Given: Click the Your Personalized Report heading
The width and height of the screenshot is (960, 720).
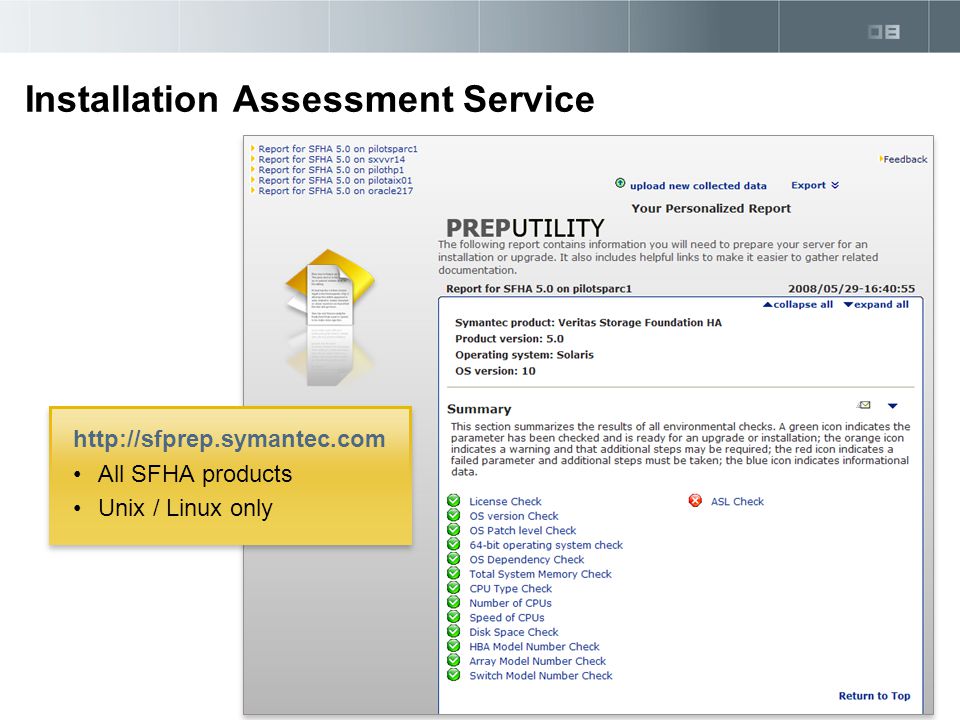Looking at the screenshot, I should coord(711,208).
